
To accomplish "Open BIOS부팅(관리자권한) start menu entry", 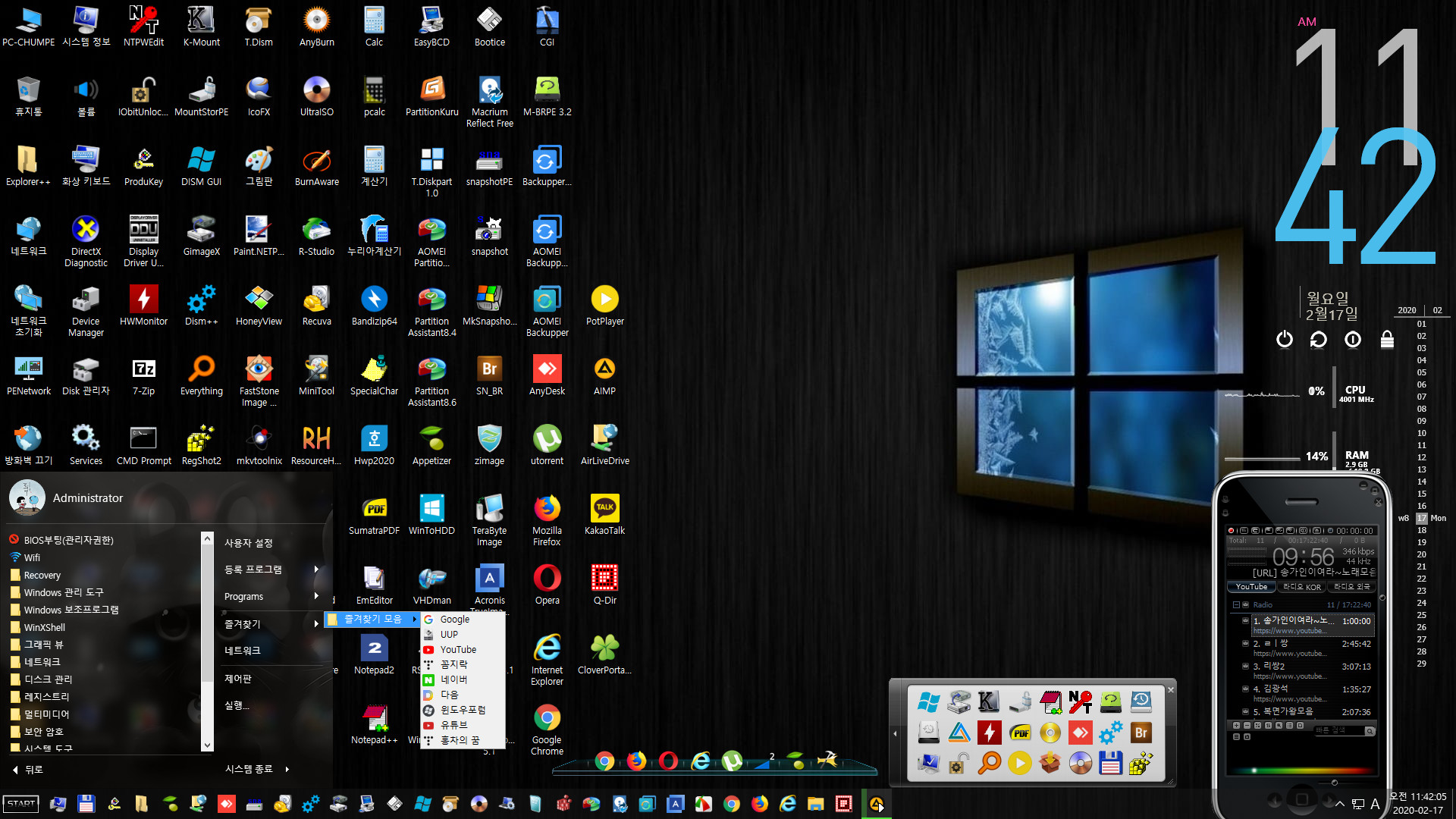I will point(104,540).
